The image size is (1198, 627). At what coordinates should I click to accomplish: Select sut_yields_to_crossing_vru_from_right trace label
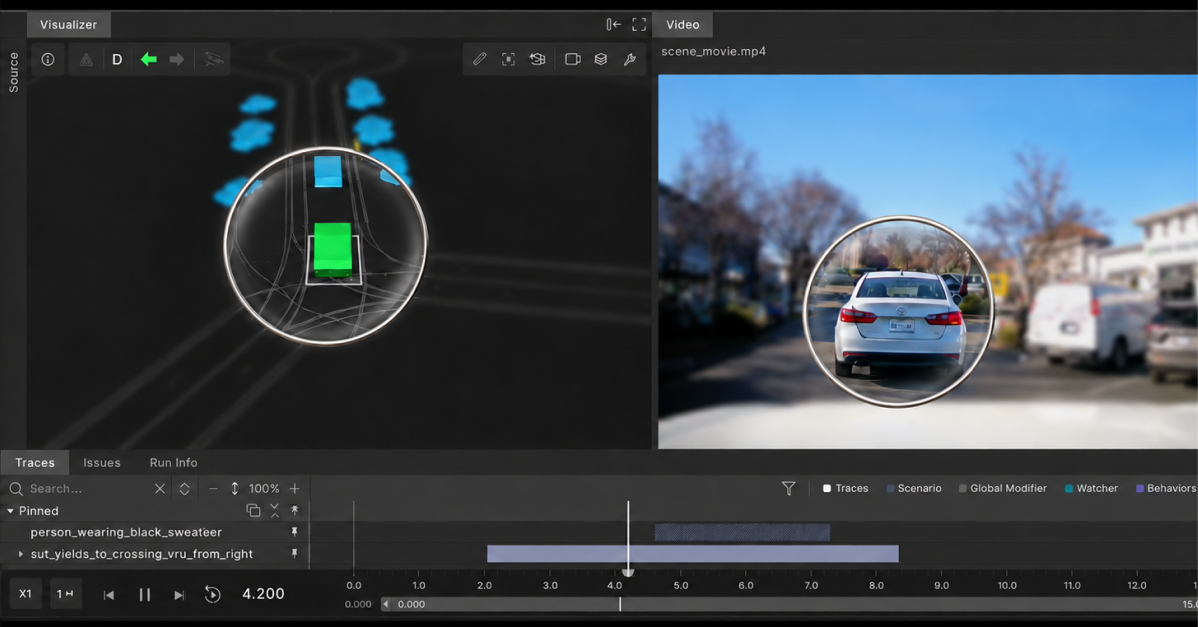click(141, 554)
